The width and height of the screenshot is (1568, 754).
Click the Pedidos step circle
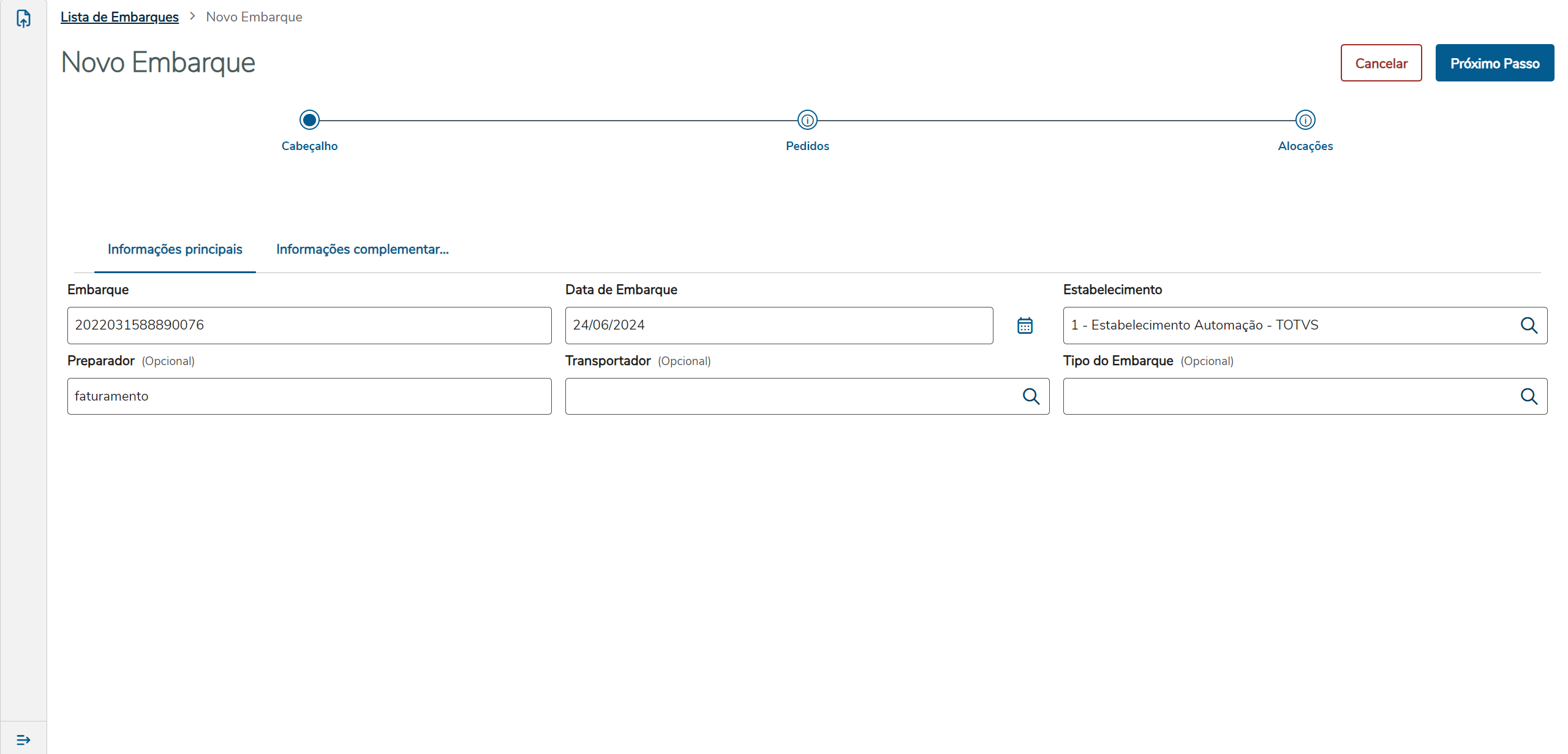click(807, 120)
